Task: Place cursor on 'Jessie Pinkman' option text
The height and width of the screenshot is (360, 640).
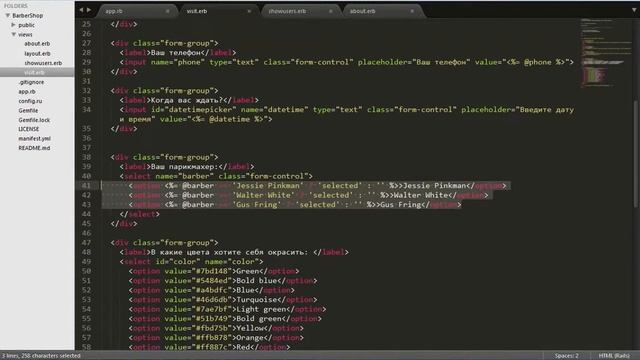Action: (x=434, y=186)
